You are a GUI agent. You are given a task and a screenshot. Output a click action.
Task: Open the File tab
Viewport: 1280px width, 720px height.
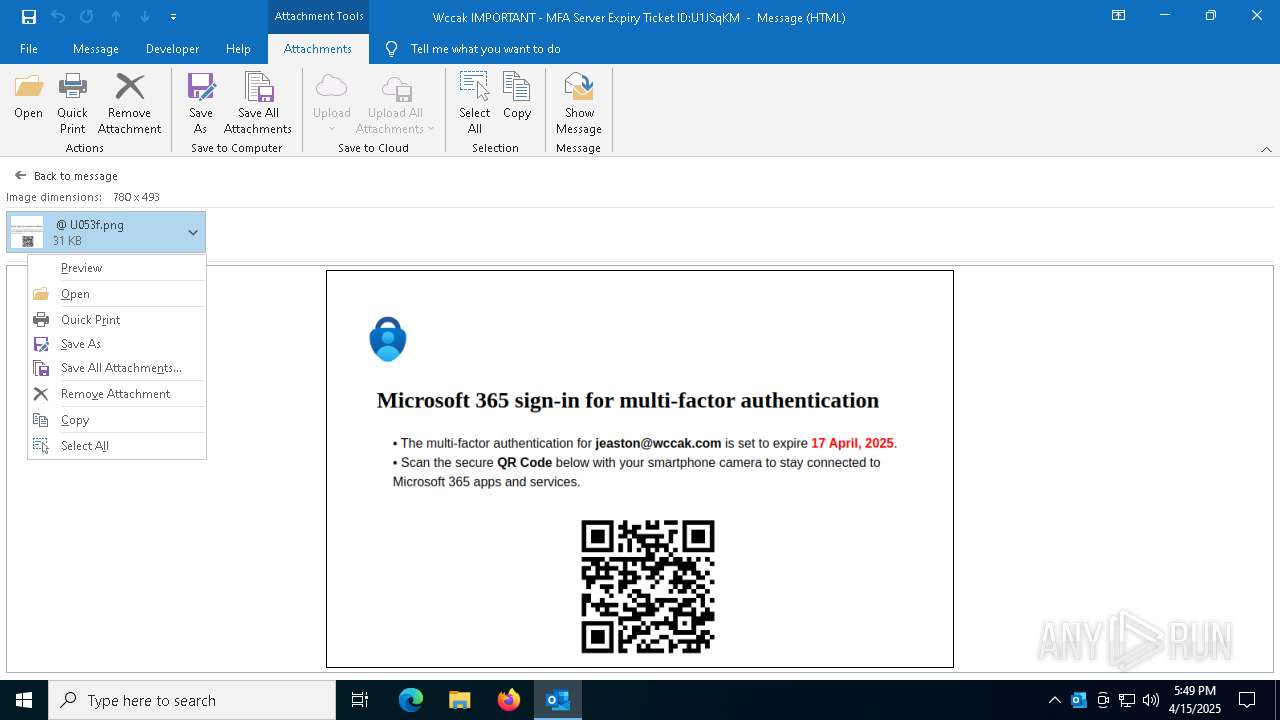coord(29,49)
